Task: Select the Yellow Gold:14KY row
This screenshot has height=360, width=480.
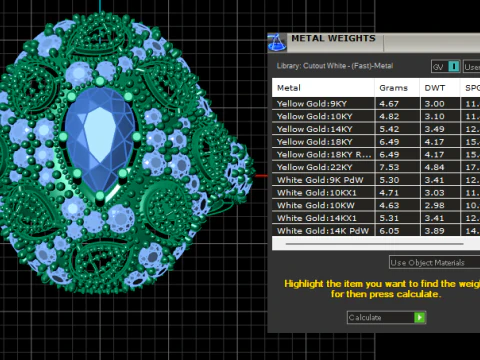Action: [x=376, y=129]
